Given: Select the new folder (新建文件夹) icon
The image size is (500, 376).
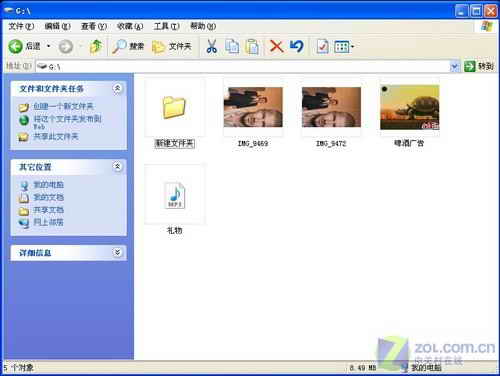Looking at the screenshot, I should click(x=174, y=107).
